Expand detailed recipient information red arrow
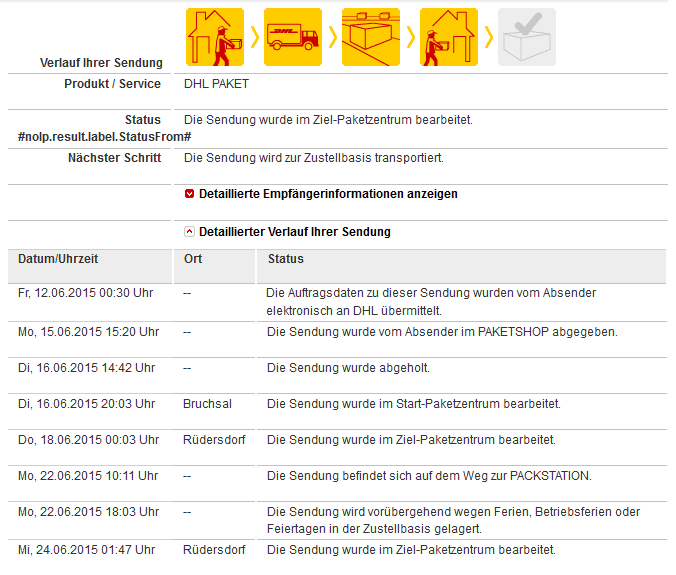Screen dimensions: 676x575 click(x=189, y=194)
